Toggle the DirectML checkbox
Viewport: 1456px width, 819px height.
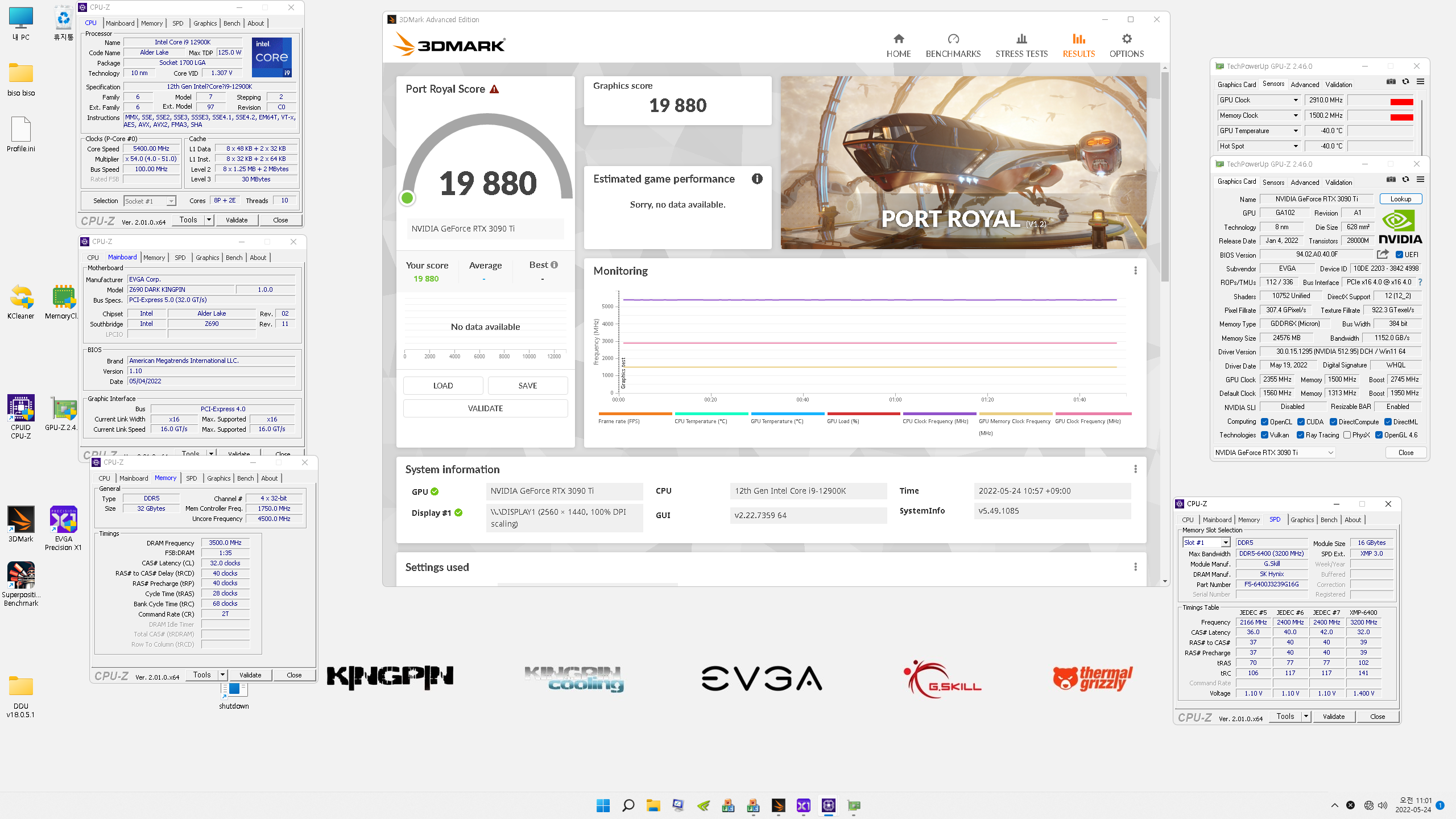tap(1388, 421)
